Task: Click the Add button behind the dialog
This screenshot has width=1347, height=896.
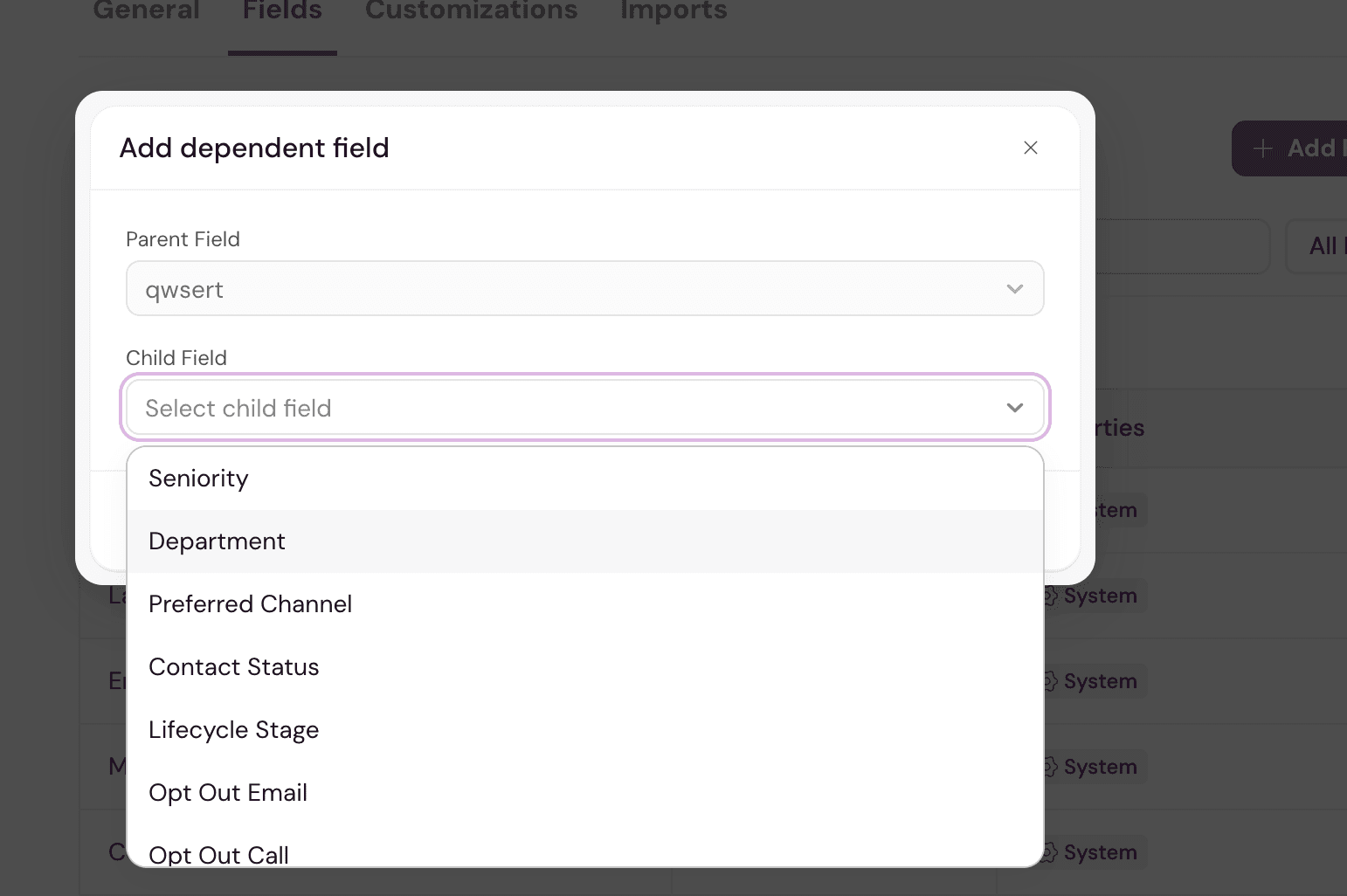Action: pos(1289,148)
